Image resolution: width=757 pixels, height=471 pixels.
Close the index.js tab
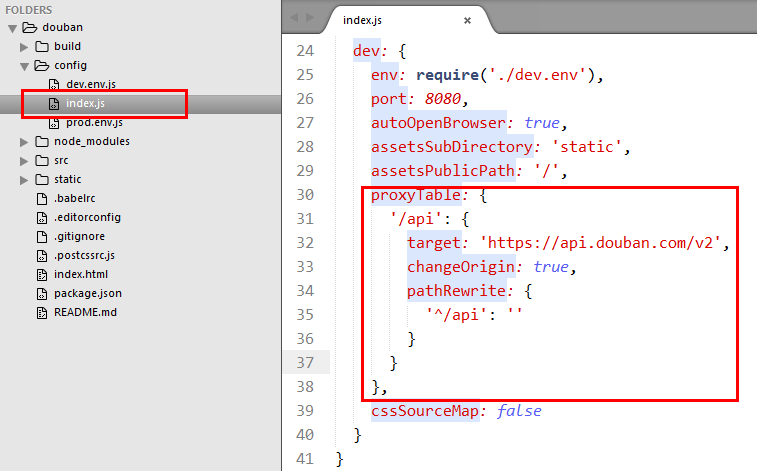[x=467, y=20]
